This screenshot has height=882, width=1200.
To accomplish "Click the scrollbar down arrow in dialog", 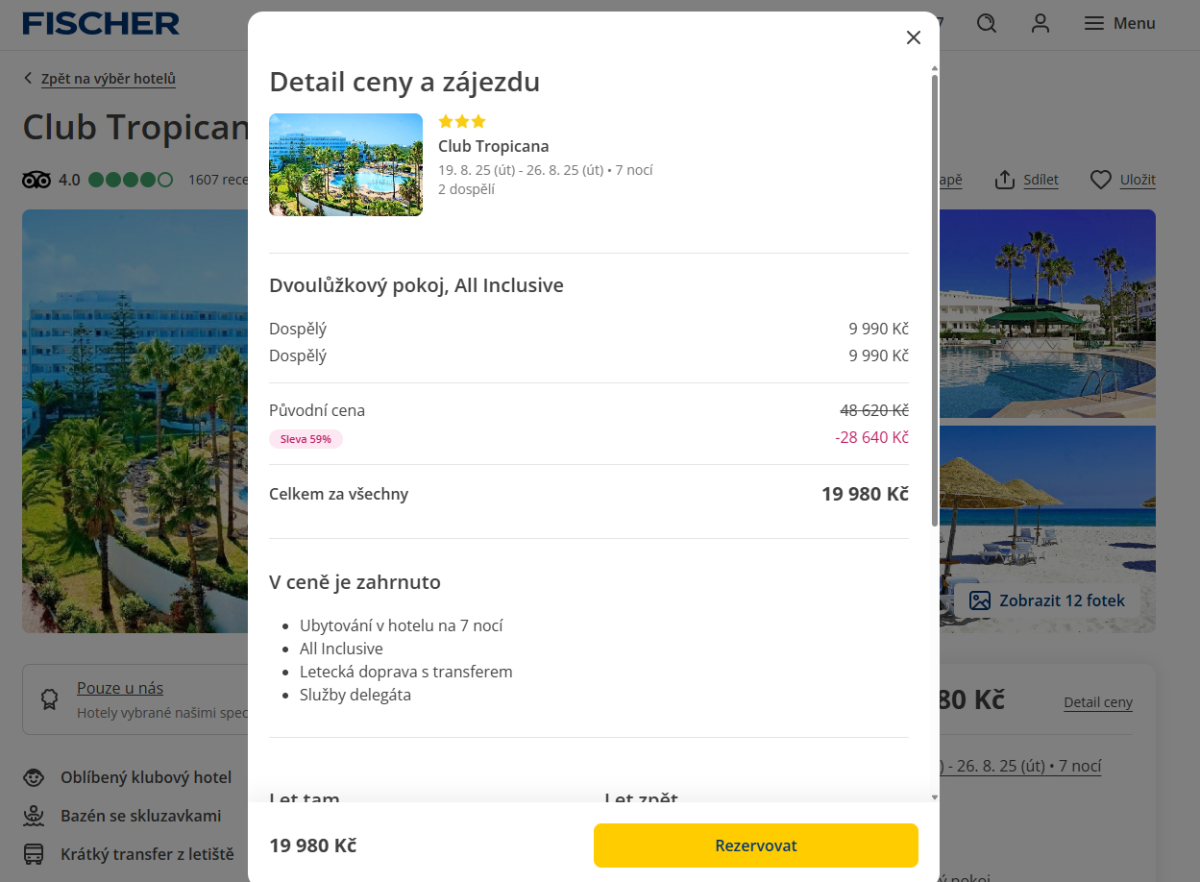I will (x=935, y=797).
